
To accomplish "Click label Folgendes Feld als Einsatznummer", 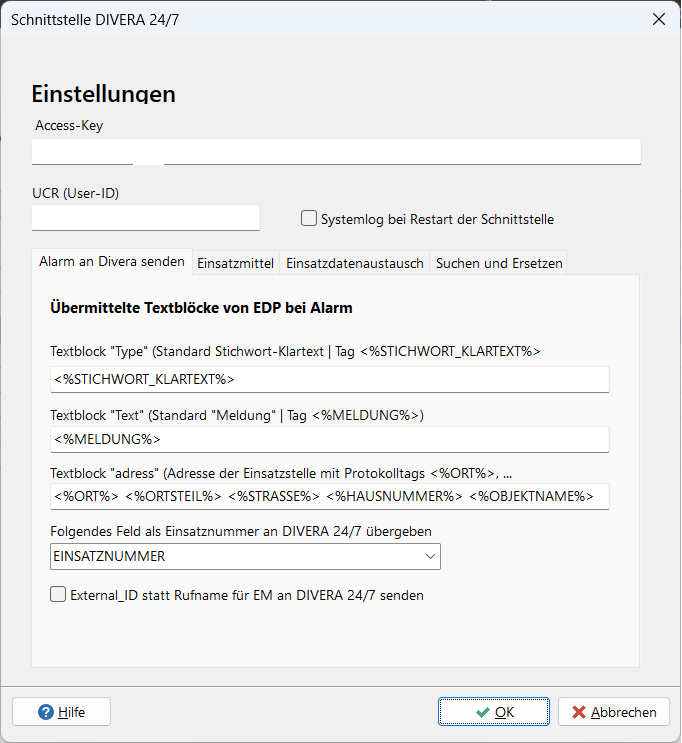I will point(241,532).
